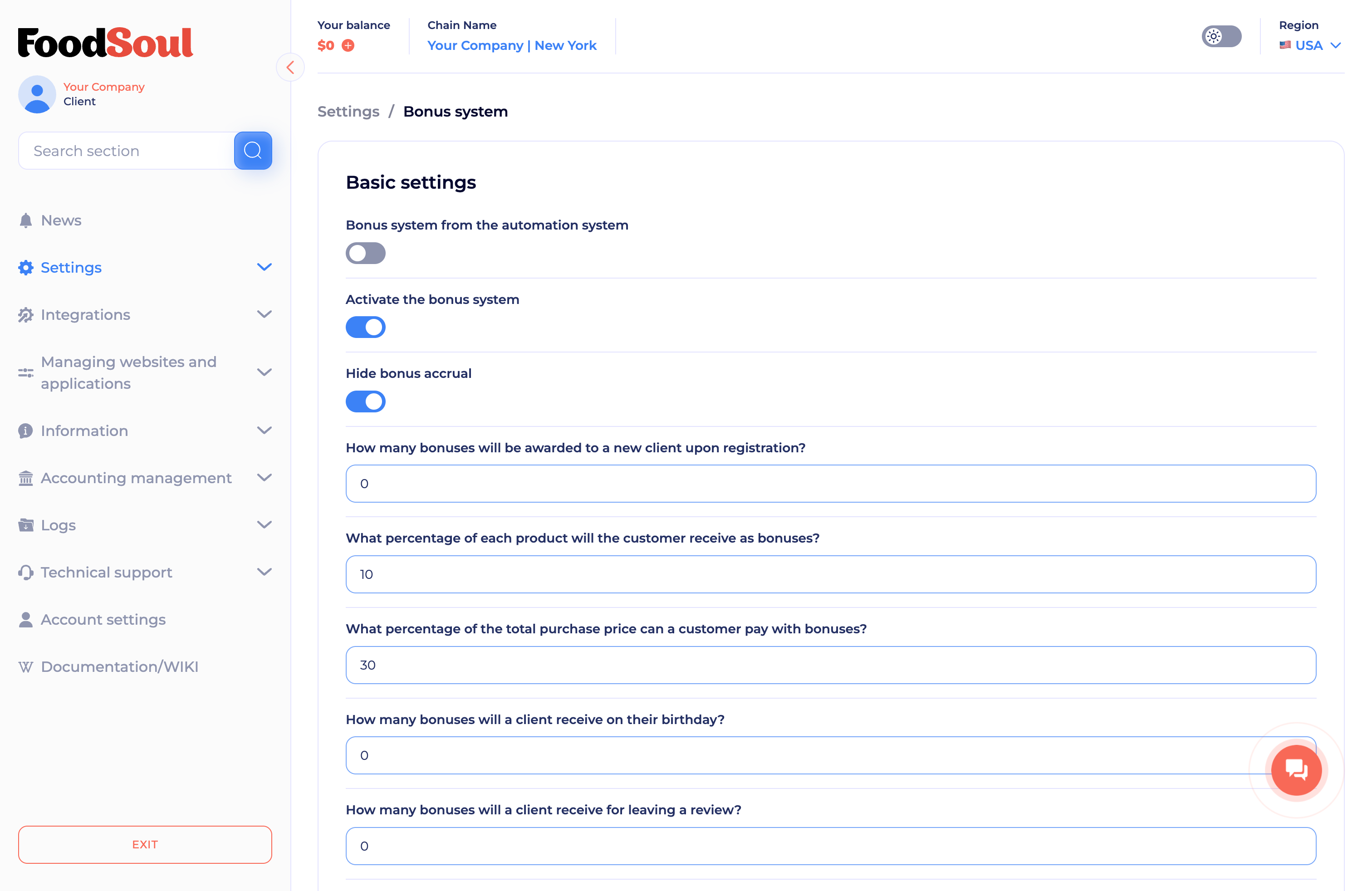Open the orange chat support bubble
Viewport: 1372px width, 891px height.
1296,769
